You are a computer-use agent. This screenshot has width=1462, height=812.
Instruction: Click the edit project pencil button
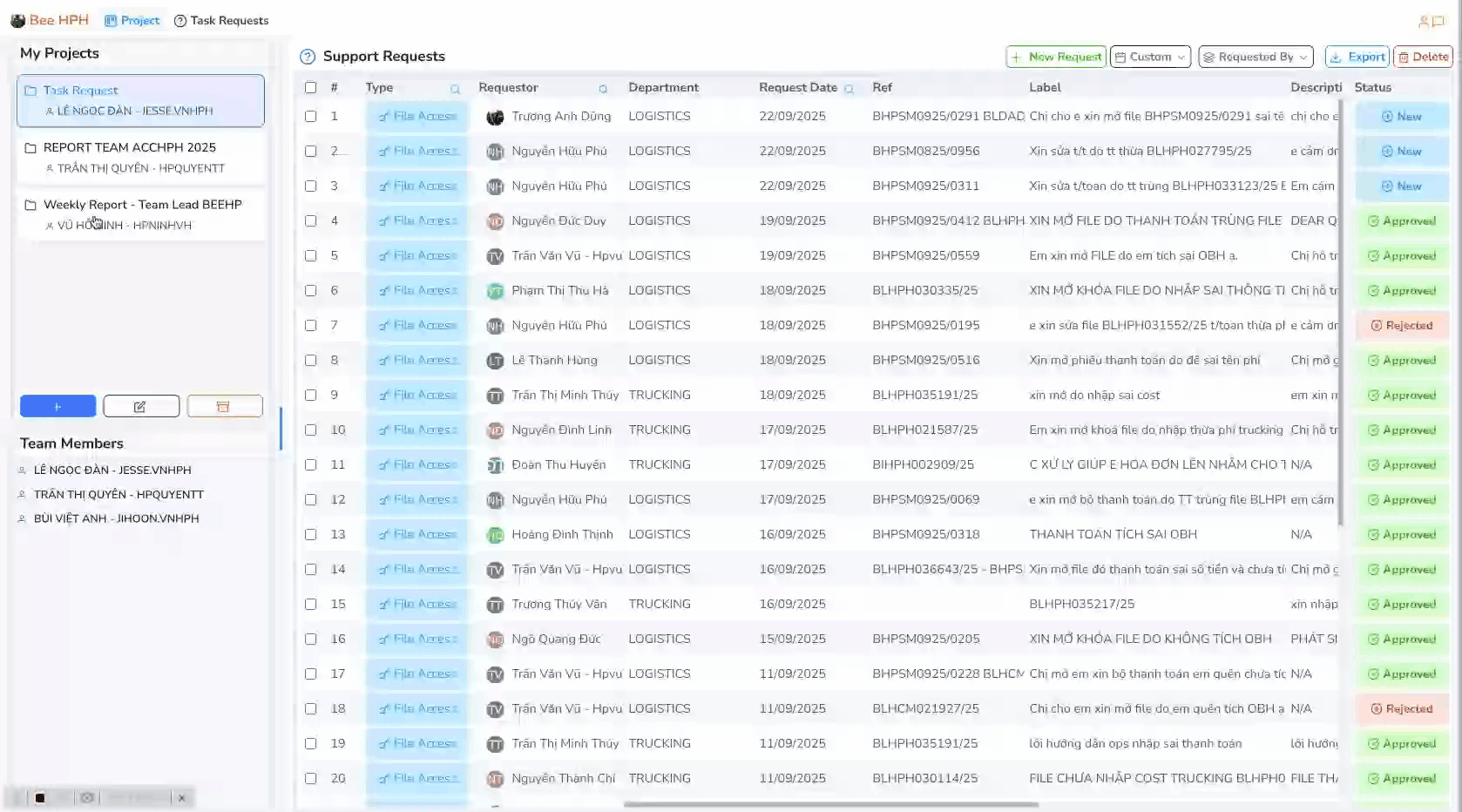[140, 406]
